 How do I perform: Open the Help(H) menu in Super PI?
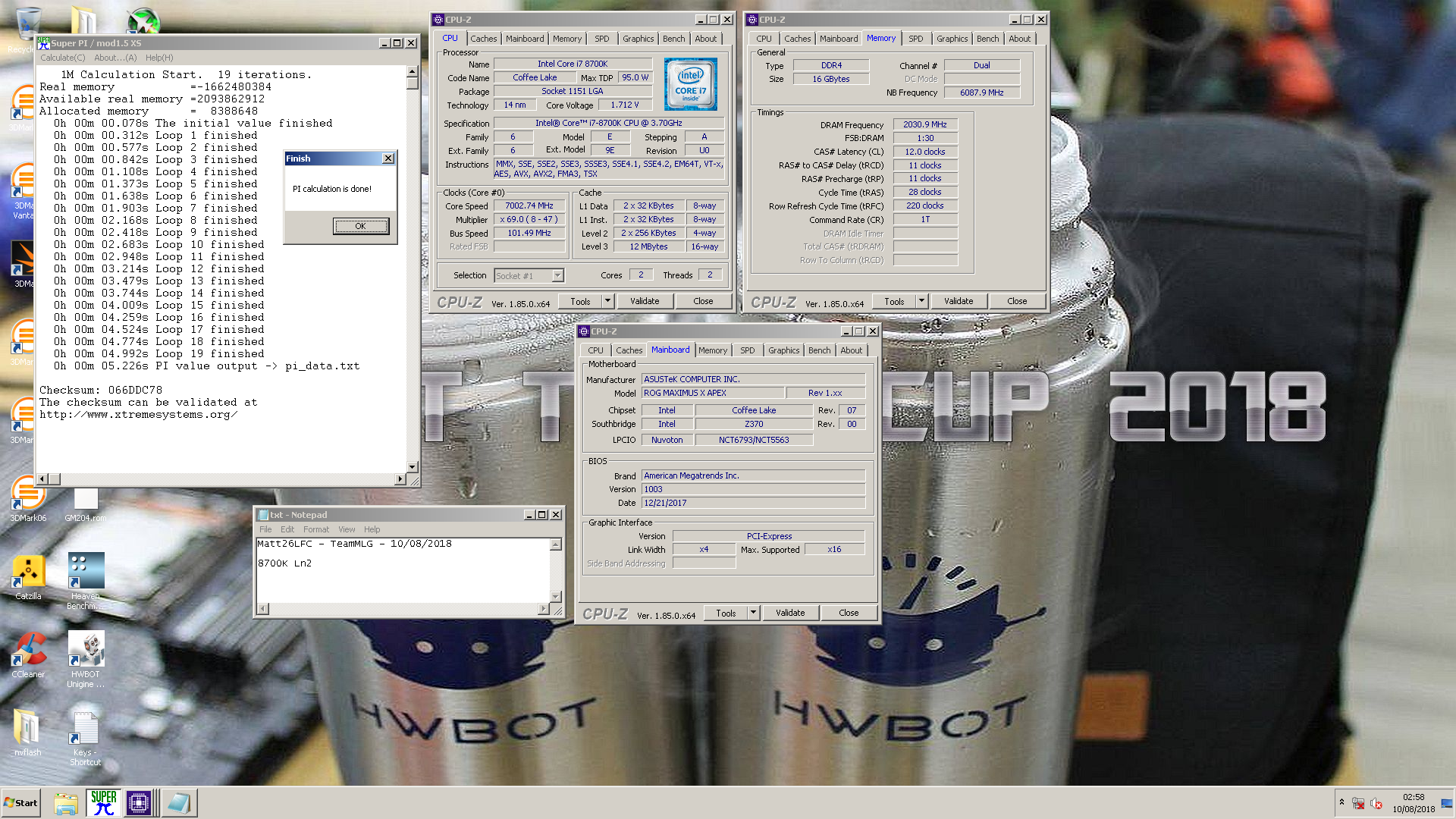click(x=159, y=58)
